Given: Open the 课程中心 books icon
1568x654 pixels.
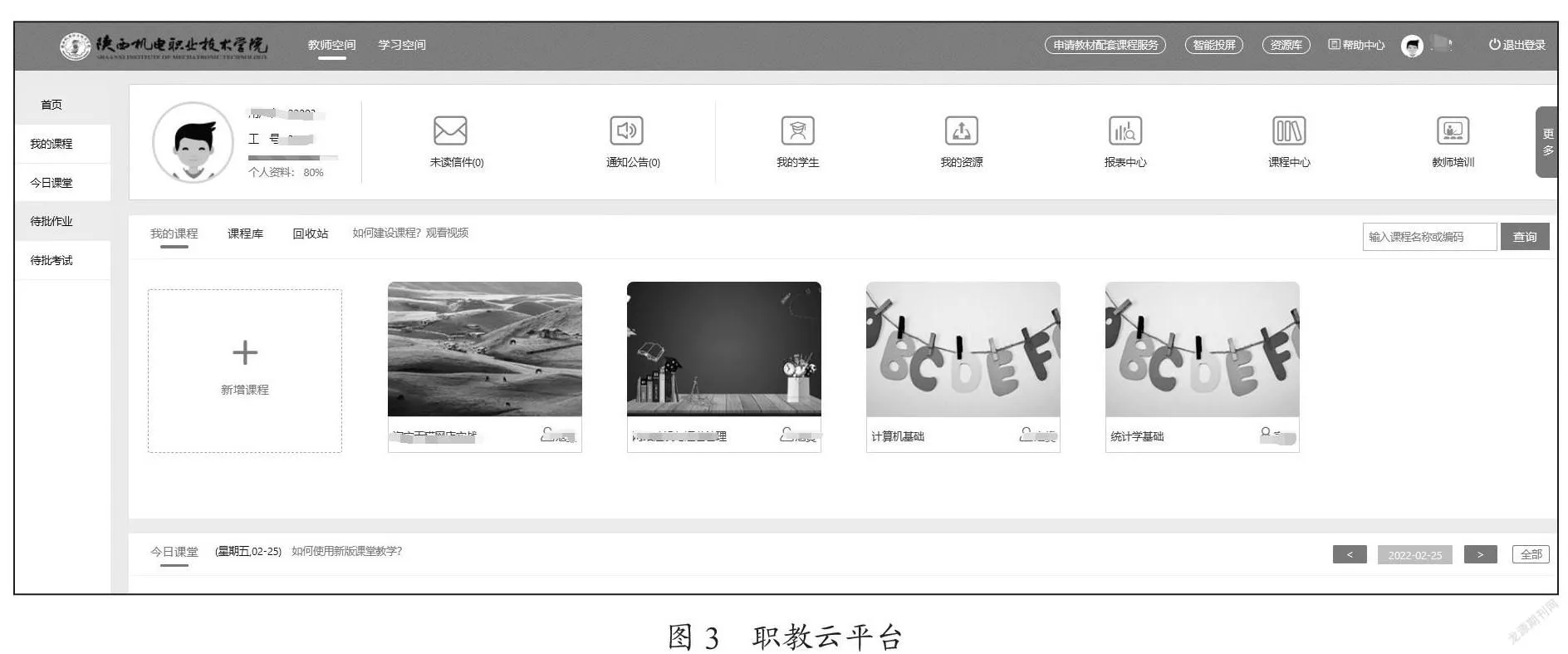Looking at the screenshot, I should (x=1288, y=131).
